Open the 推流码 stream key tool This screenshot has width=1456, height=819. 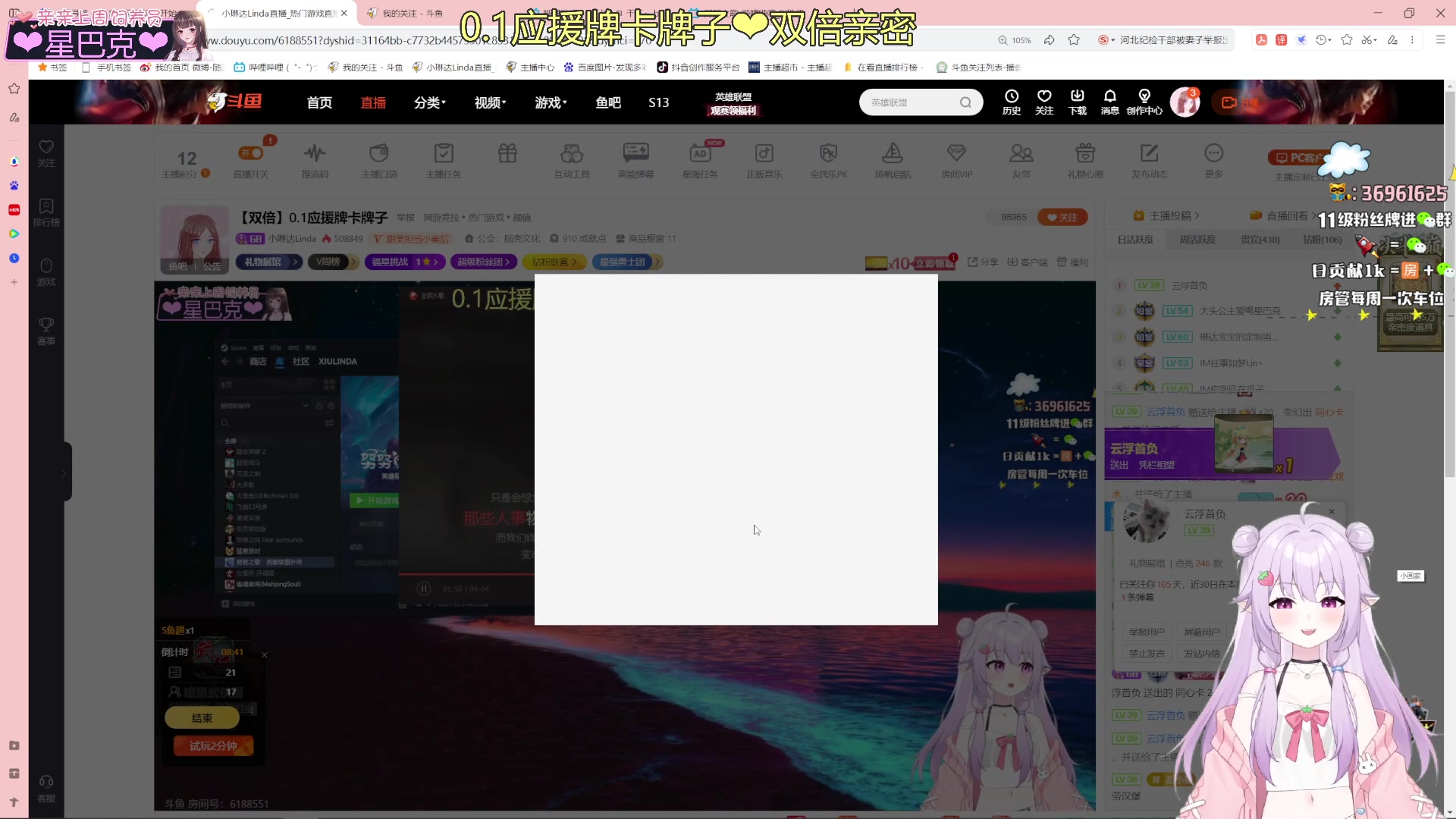pos(315,161)
